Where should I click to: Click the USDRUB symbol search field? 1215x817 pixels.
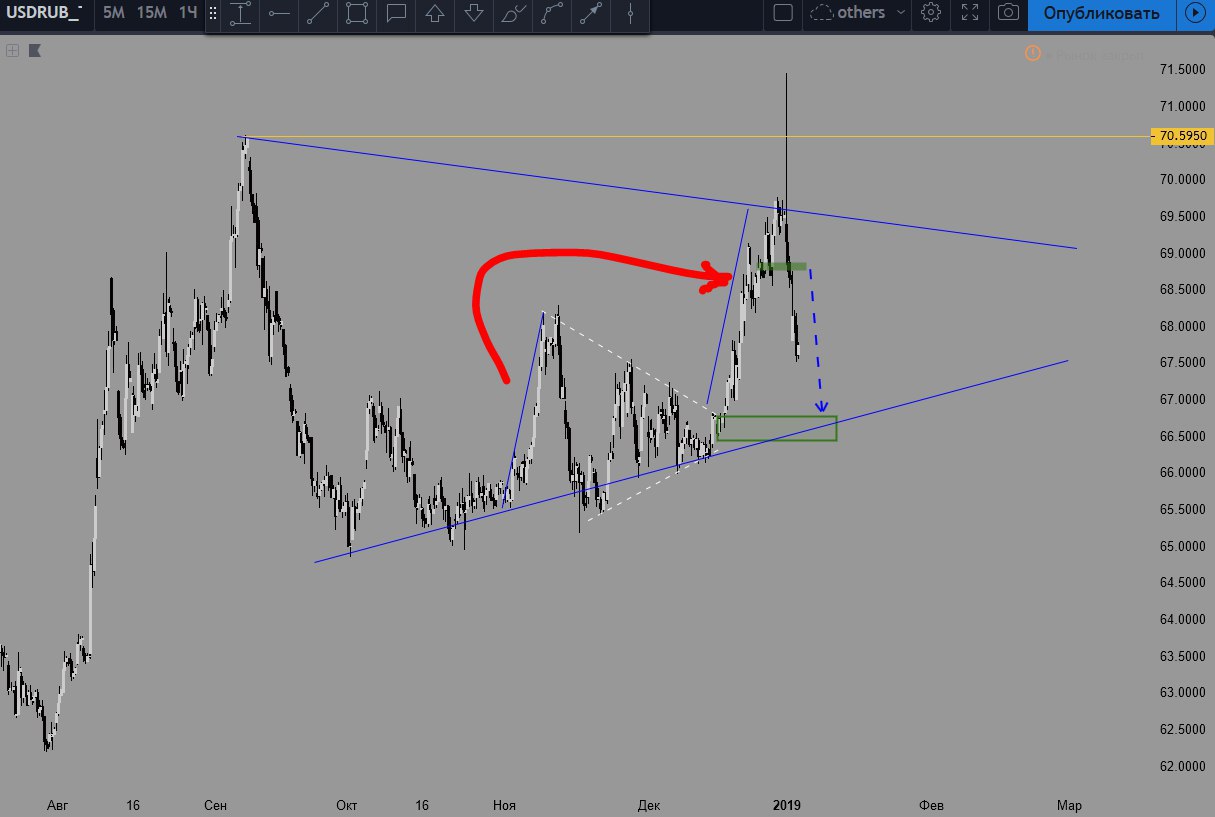(44, 13)
